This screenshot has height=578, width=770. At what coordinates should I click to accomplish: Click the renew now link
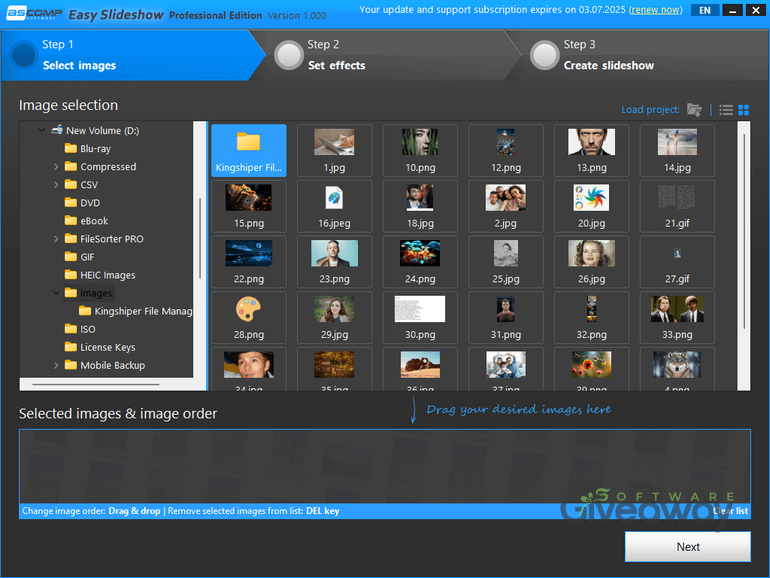[x=656, y=10]
